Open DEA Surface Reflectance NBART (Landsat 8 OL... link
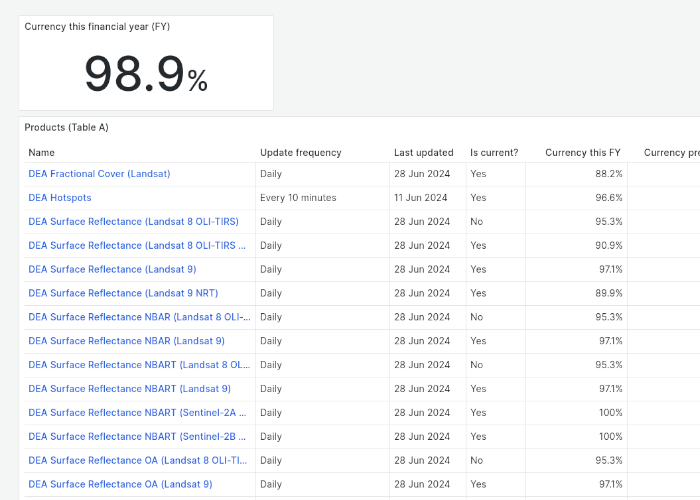700x500 pixels. click(x=139, y=365)
